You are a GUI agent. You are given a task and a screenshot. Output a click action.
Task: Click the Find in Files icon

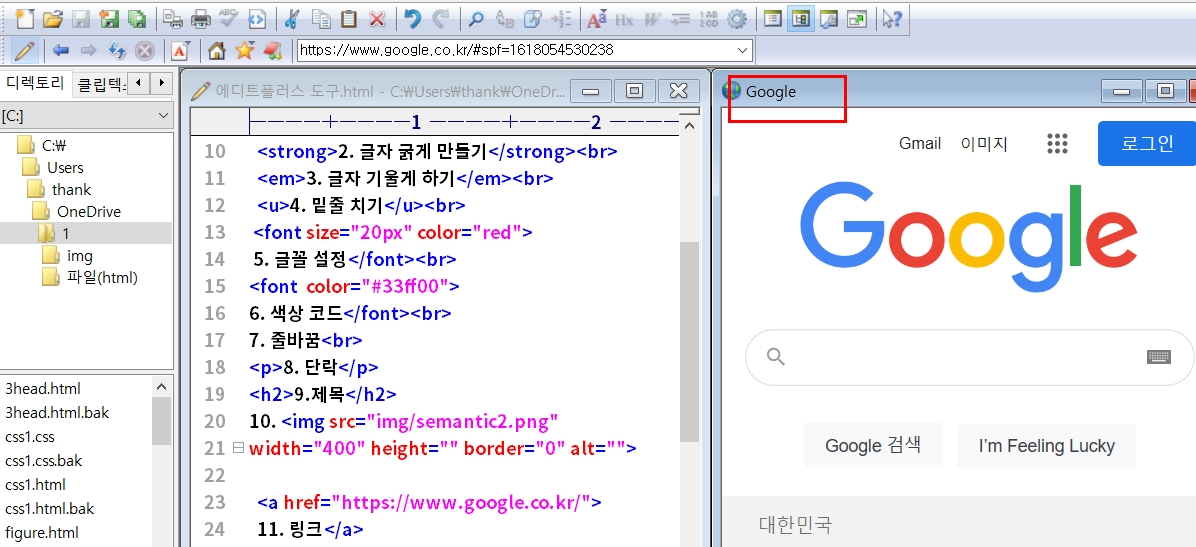533,19
